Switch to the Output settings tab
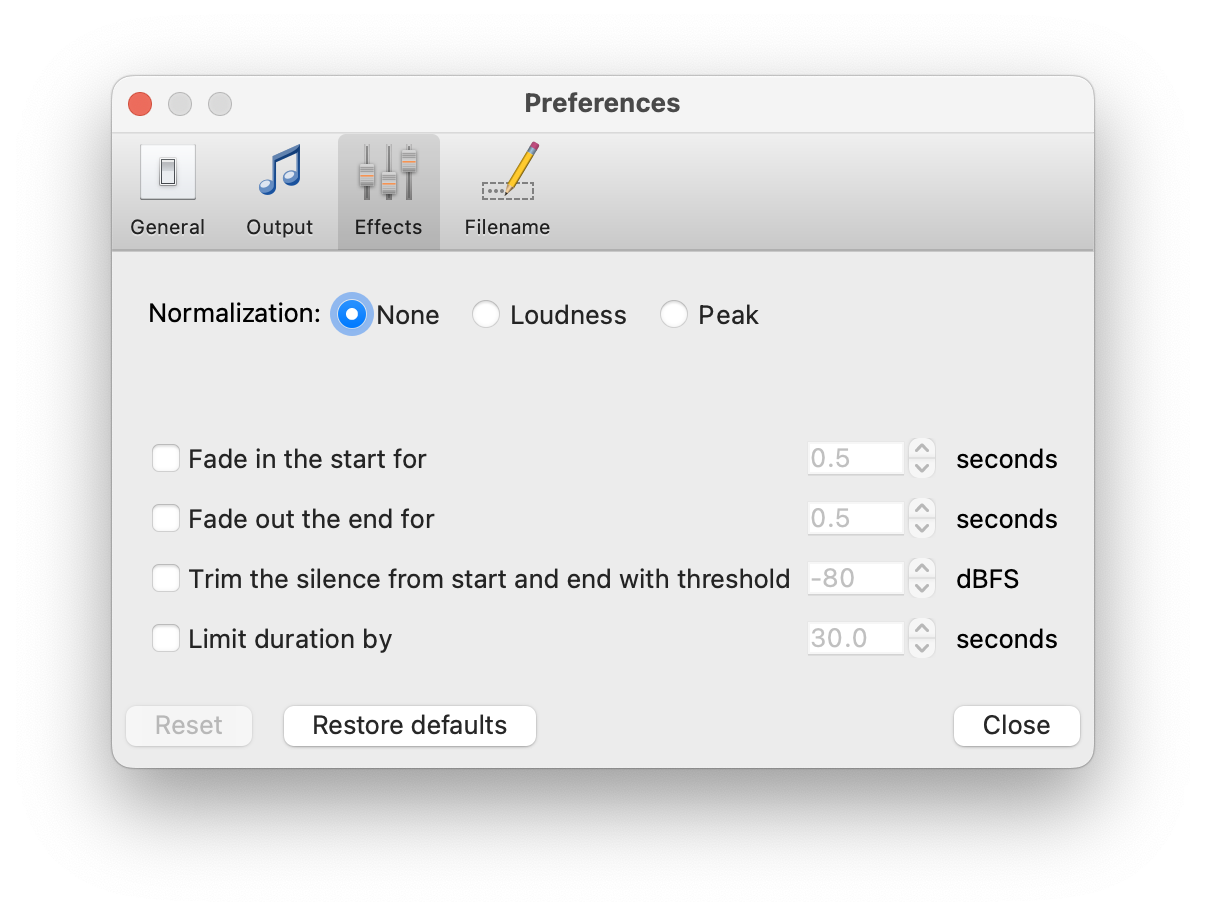1206x916 pixels. (x=279, y=190)
